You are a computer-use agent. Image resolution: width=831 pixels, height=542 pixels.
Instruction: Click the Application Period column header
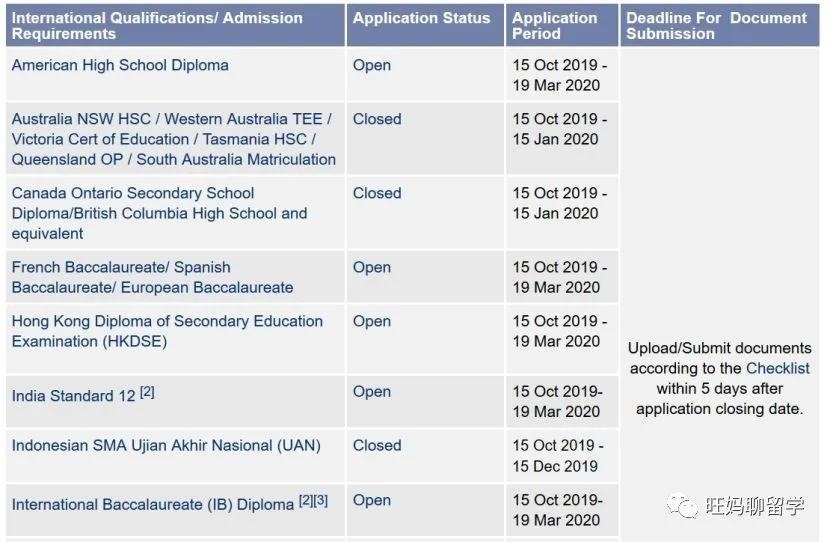[x=562, y=25]
